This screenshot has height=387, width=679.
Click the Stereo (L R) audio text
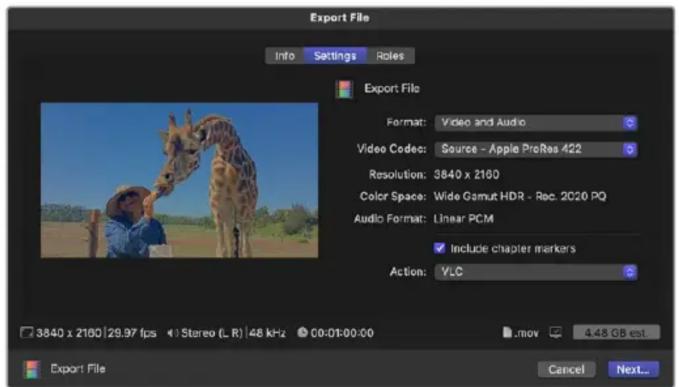point(211,333)
